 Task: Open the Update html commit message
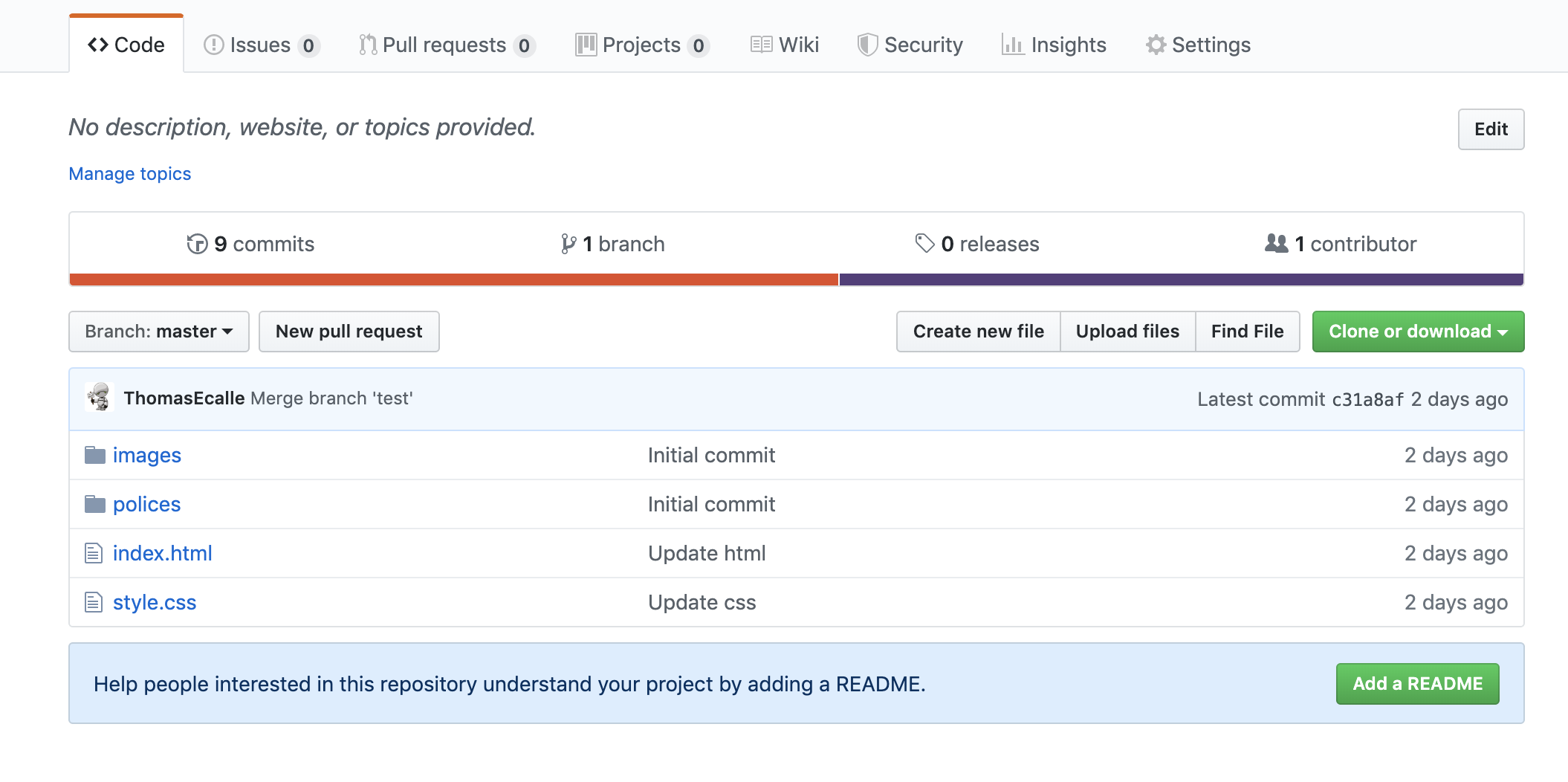point(707,553)
